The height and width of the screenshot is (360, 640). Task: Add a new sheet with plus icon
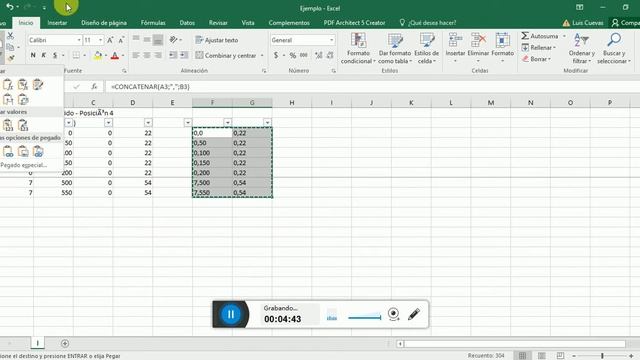tap(65, 344)
